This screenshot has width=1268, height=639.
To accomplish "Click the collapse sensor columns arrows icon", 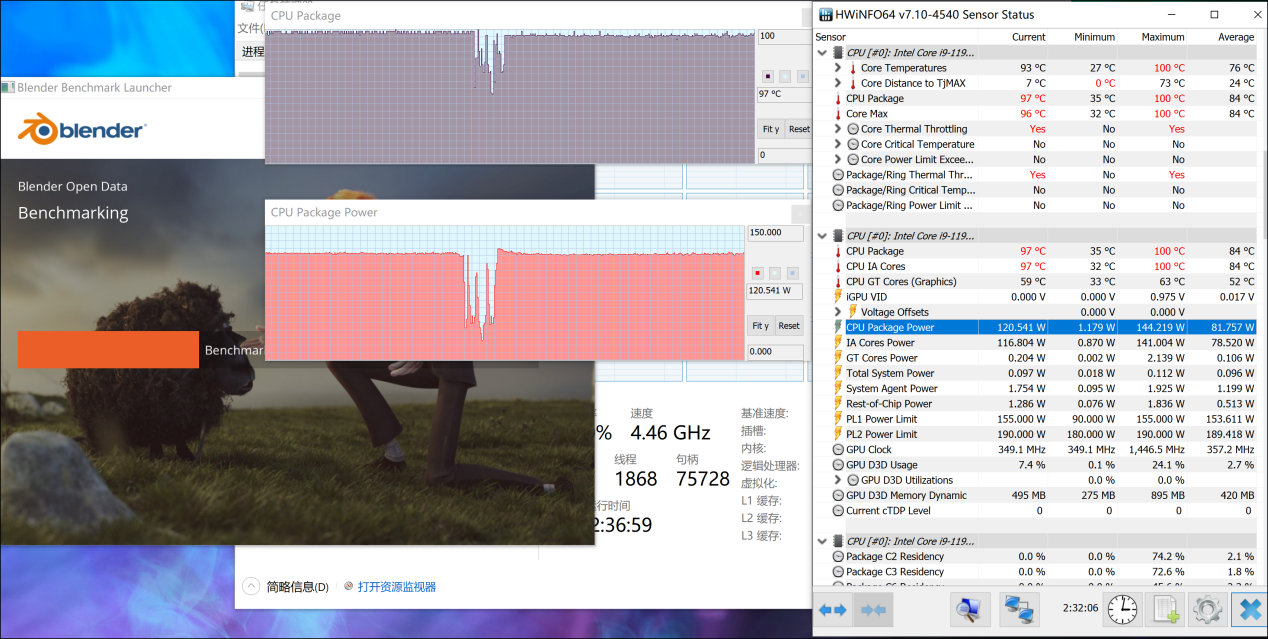I will coord(873,609).
